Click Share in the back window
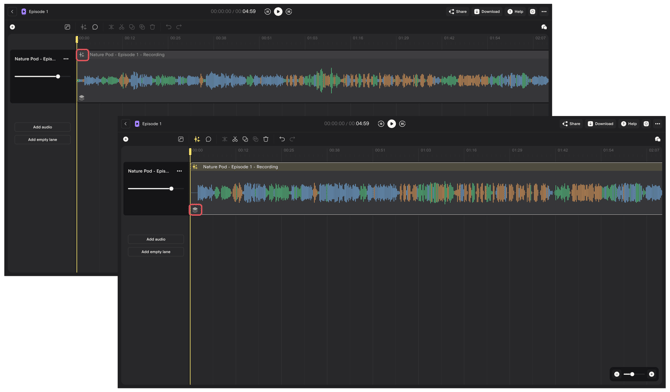The image size is (670, 392). click(458, 12)
